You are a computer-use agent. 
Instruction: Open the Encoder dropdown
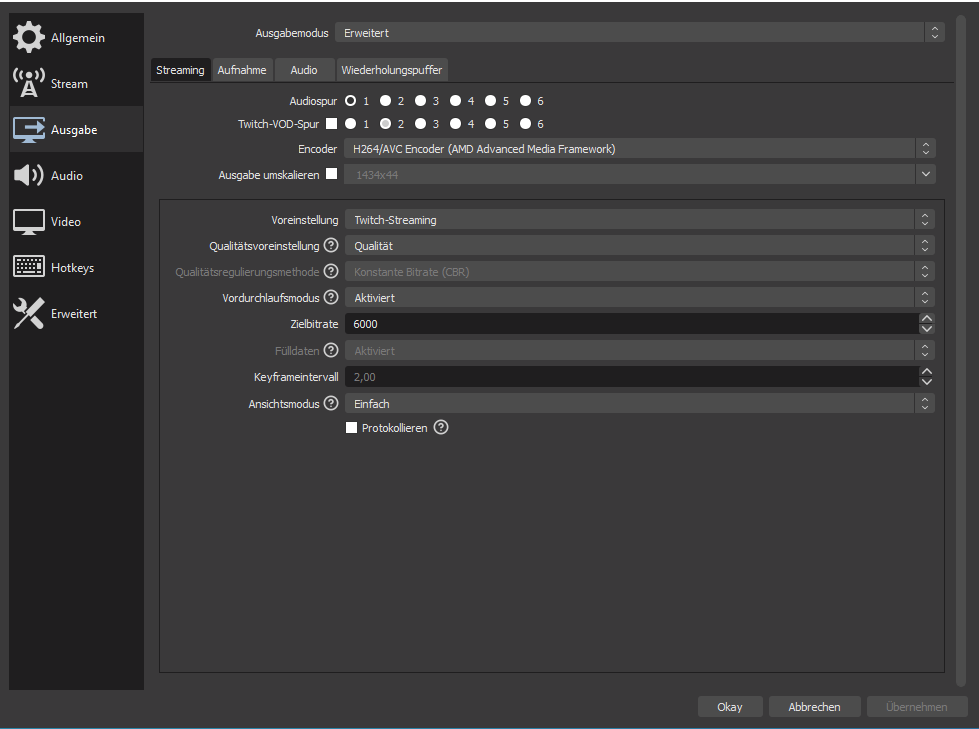(x=639, y=149)
